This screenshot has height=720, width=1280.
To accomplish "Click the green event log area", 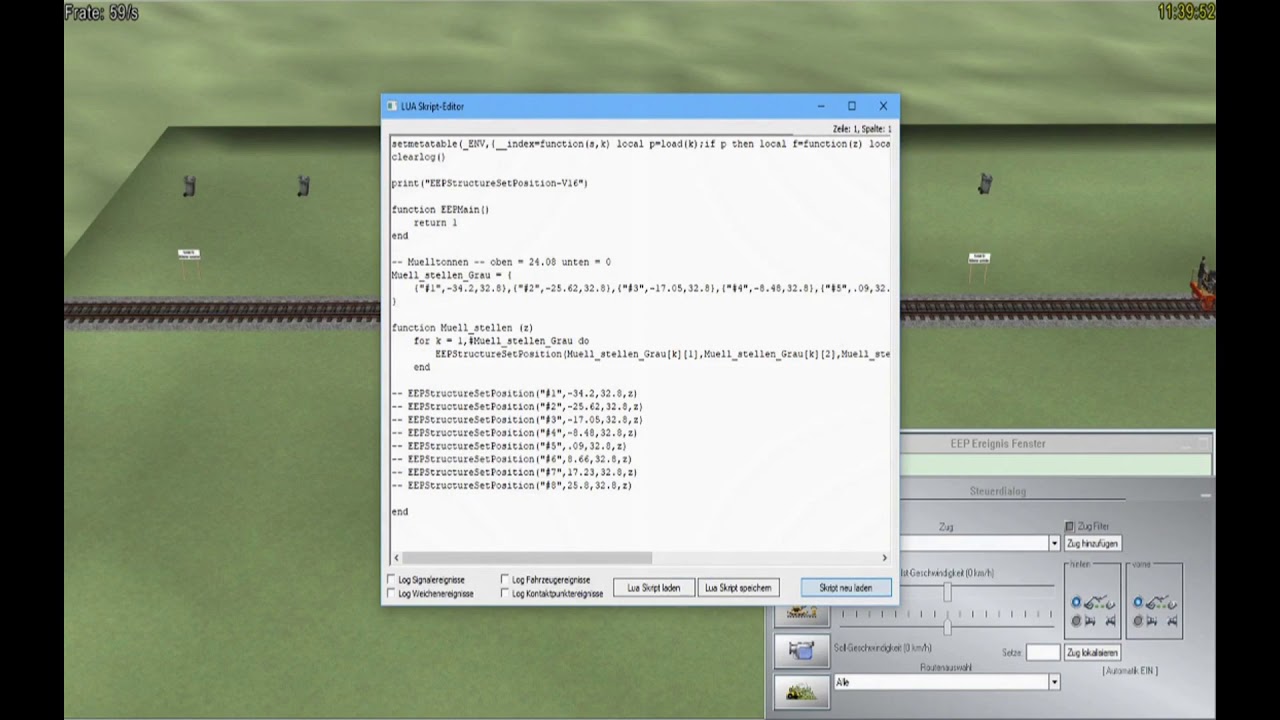I will tap(1056, 465).
